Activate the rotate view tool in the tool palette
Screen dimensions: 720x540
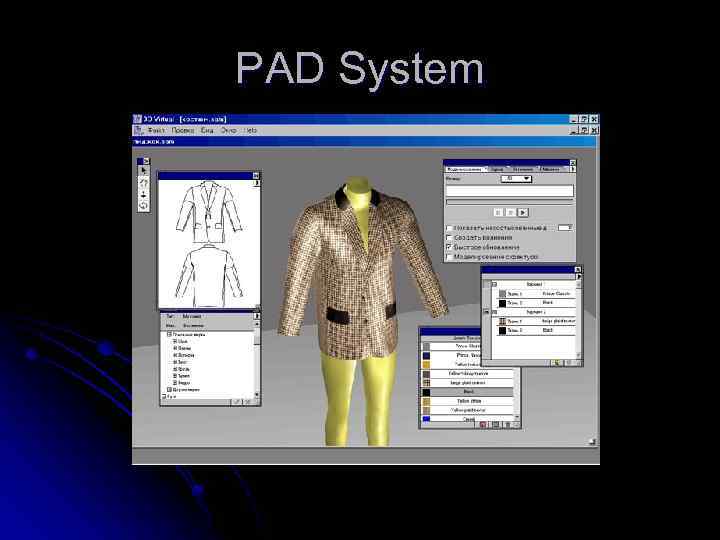tap(143, 206)
